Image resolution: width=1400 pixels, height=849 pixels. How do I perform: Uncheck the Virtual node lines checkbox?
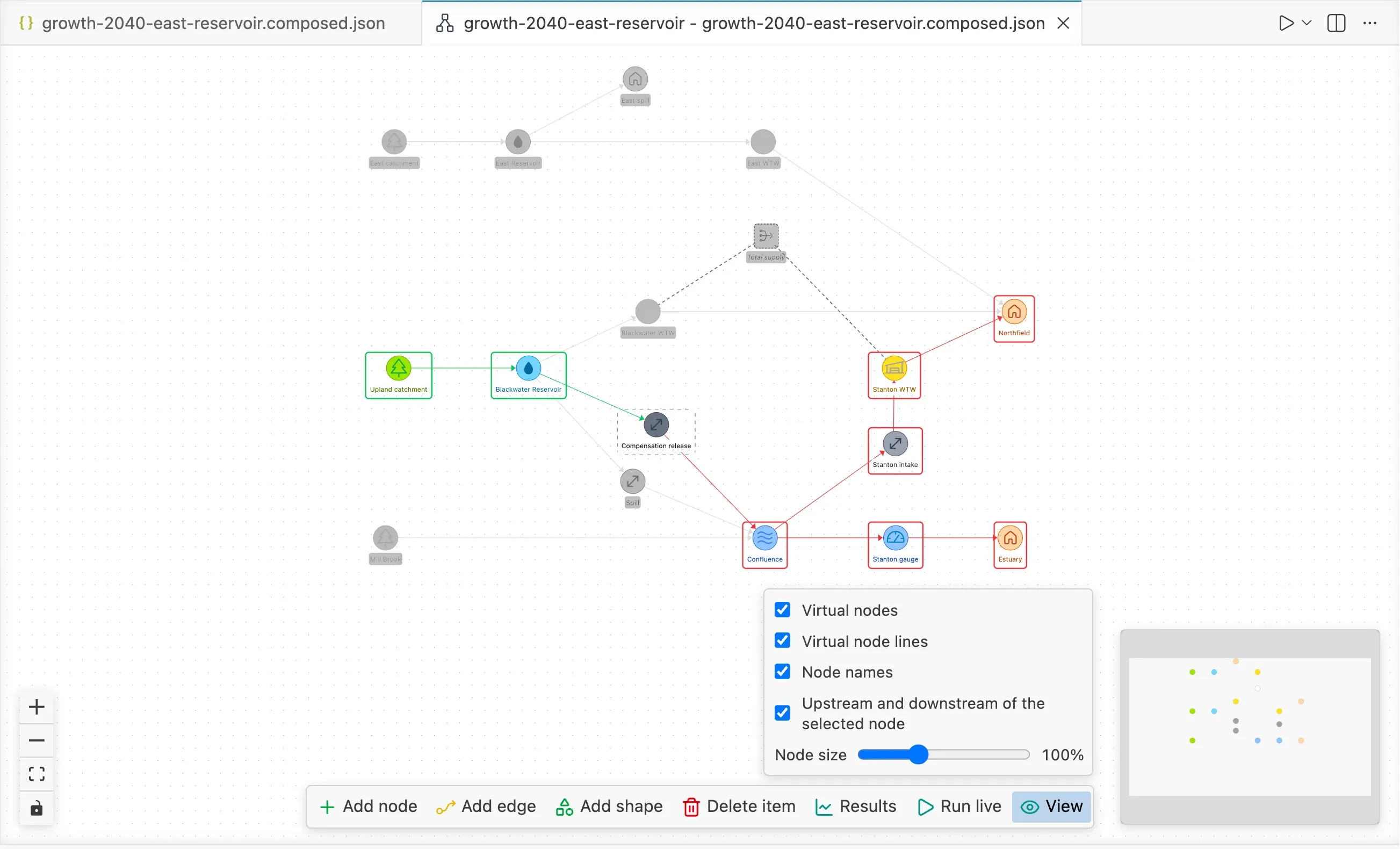pos(782,641)
